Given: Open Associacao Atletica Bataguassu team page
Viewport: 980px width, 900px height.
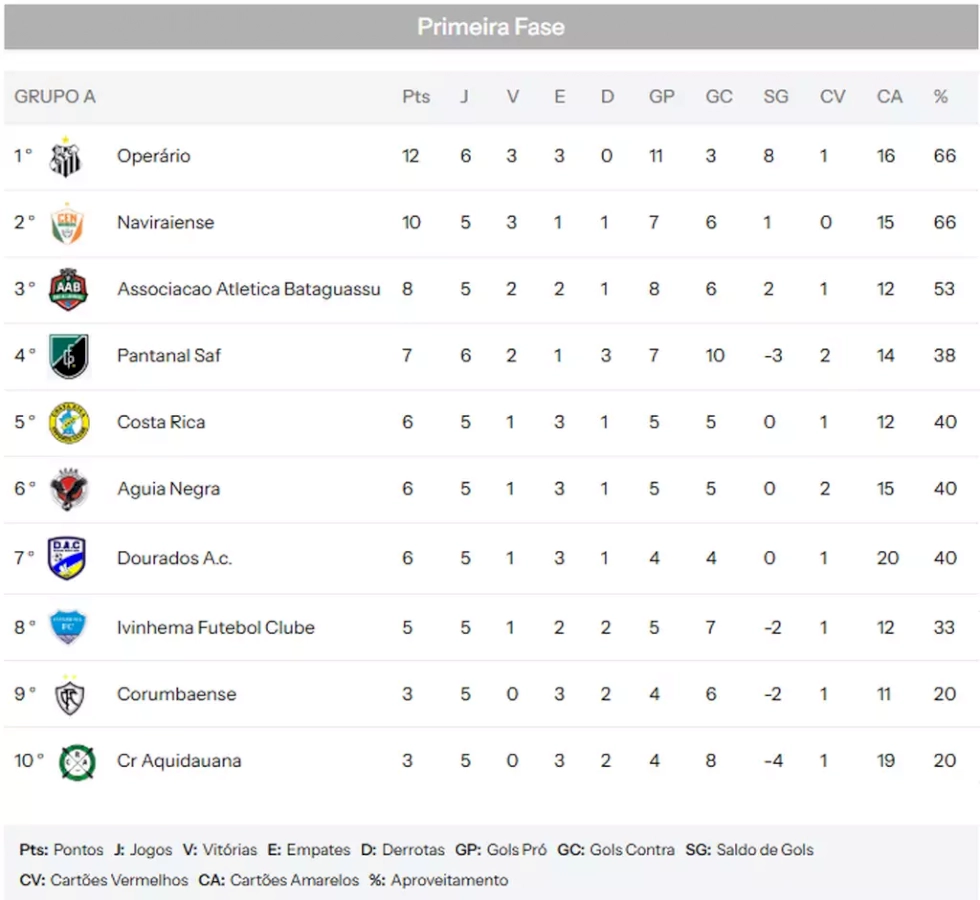Looking at the screenshot, I should click(249, 289).
